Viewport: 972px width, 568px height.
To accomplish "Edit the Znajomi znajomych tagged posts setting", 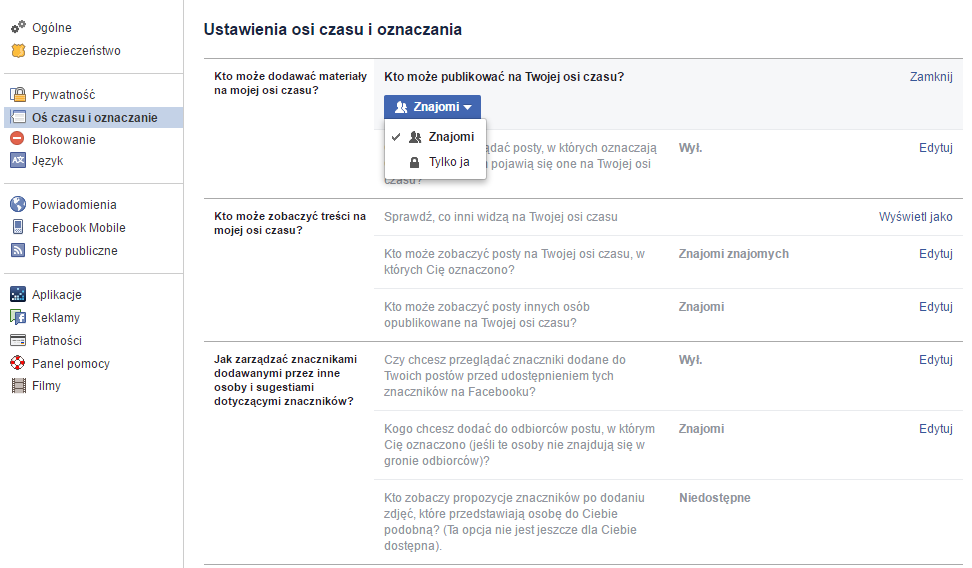I will (935, 254).
